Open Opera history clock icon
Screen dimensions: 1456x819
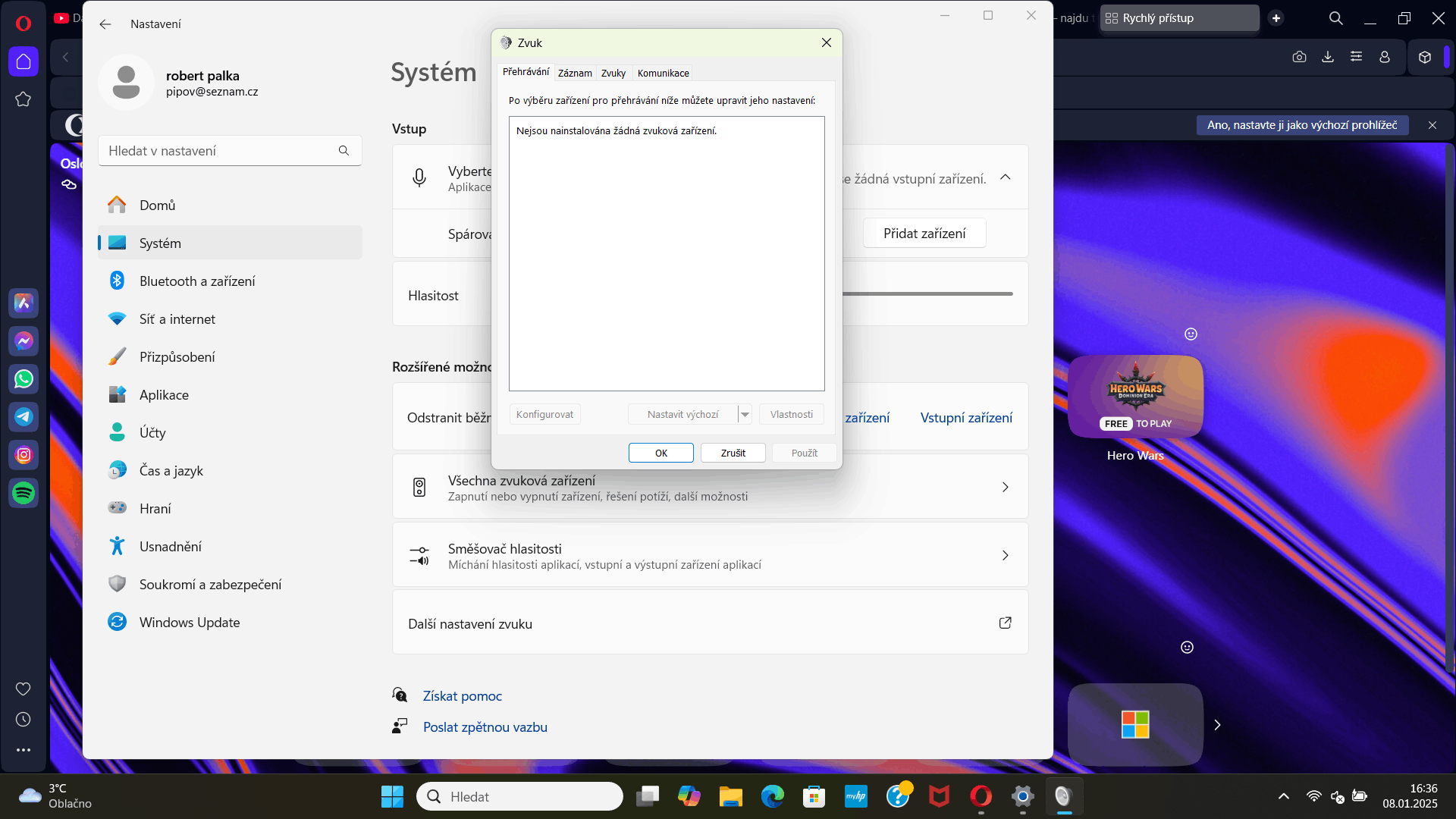coord(24,719)
